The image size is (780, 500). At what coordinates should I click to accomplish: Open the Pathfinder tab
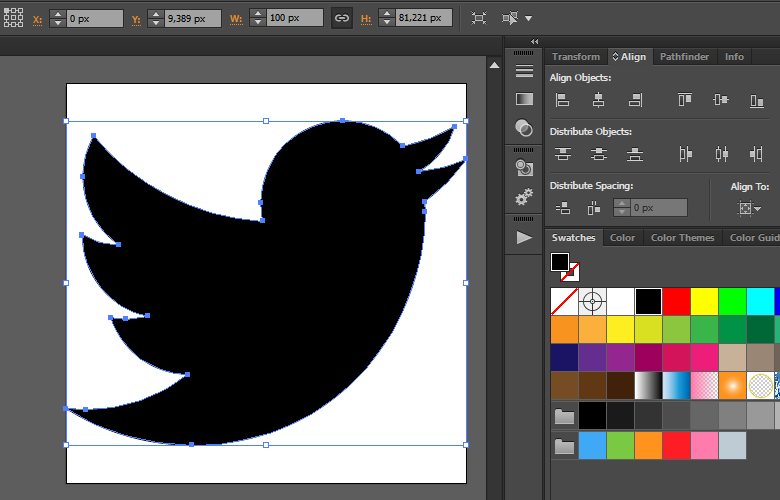684,57
